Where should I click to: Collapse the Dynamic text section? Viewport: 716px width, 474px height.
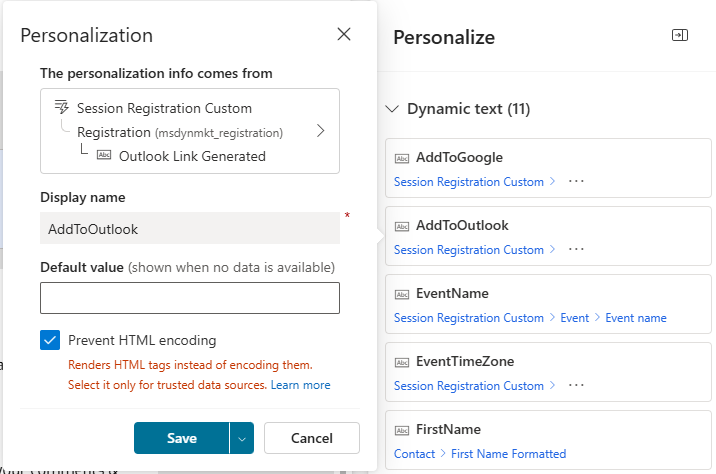pos(391,109)
